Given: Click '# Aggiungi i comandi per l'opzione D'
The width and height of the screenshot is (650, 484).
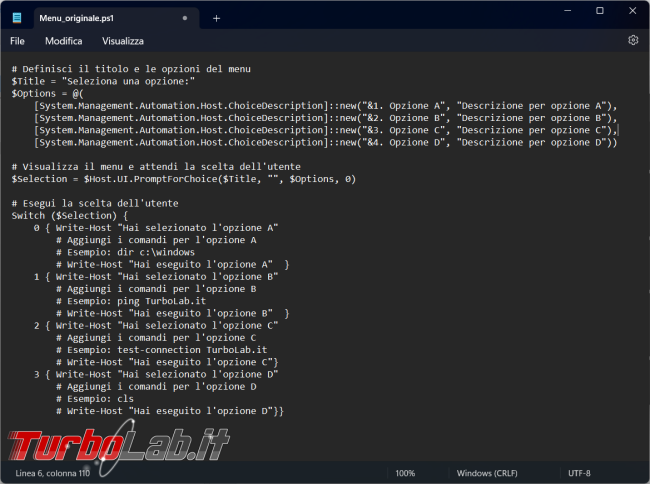Looking at the screenshot, I should tap(156, 387).
